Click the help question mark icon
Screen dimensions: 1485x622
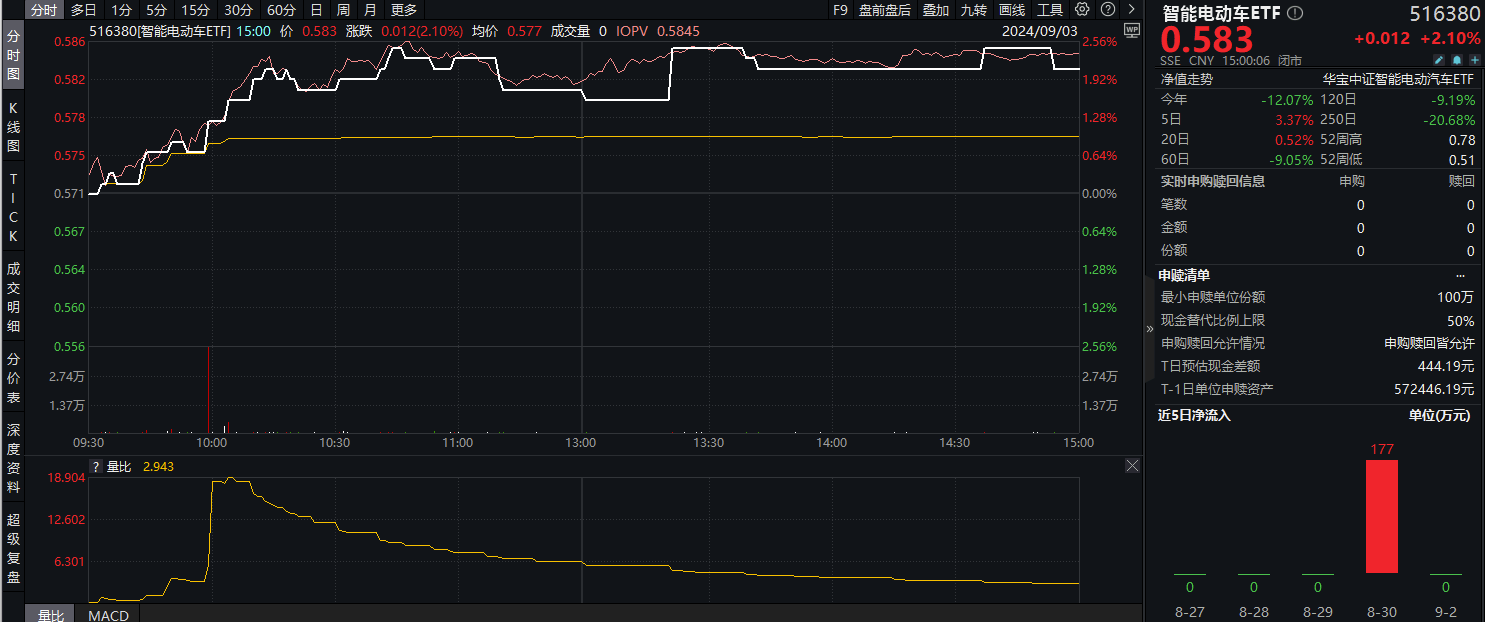tap(1108, 10)
